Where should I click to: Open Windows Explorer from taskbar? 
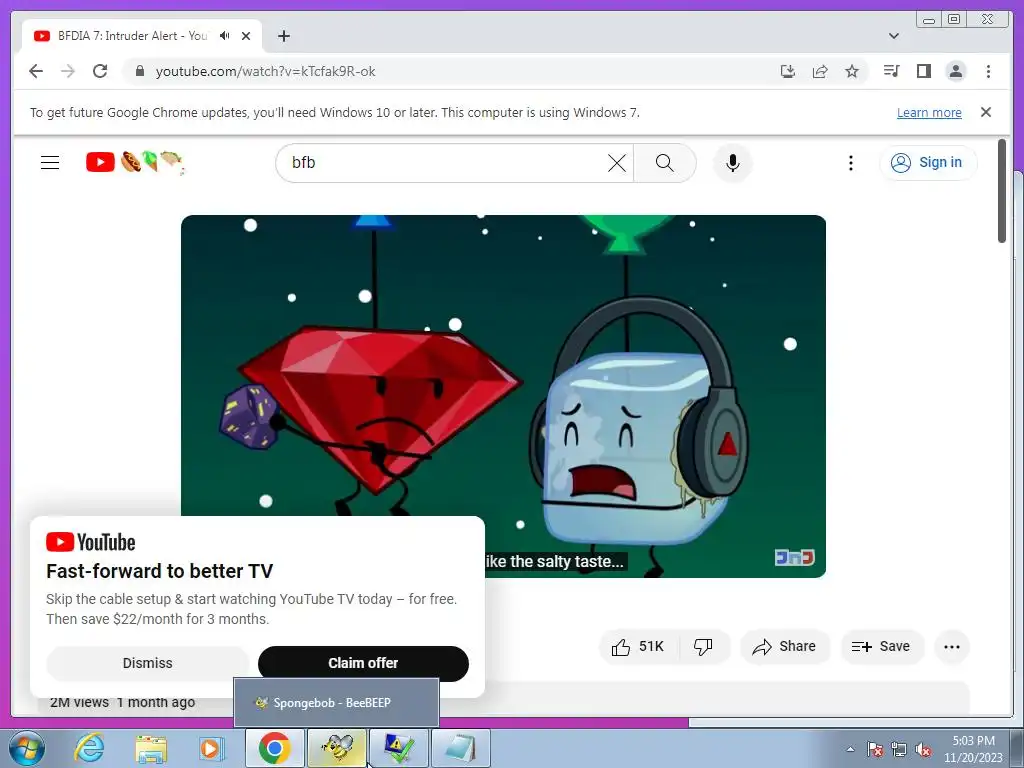pos(151,748)
